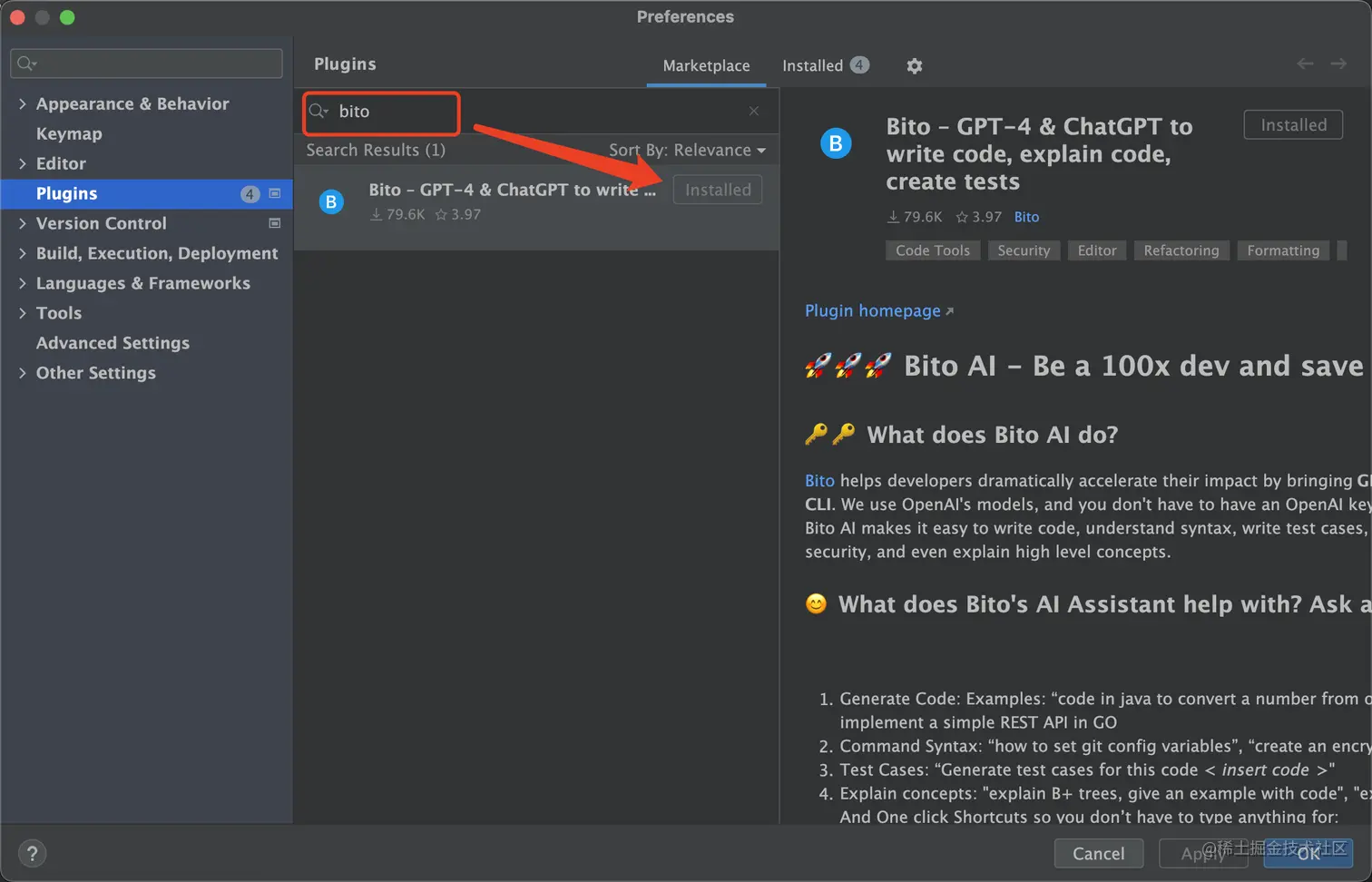Click the 3.97 rating in details pane
The image size is (1372, 882).
tap(979, 217)
